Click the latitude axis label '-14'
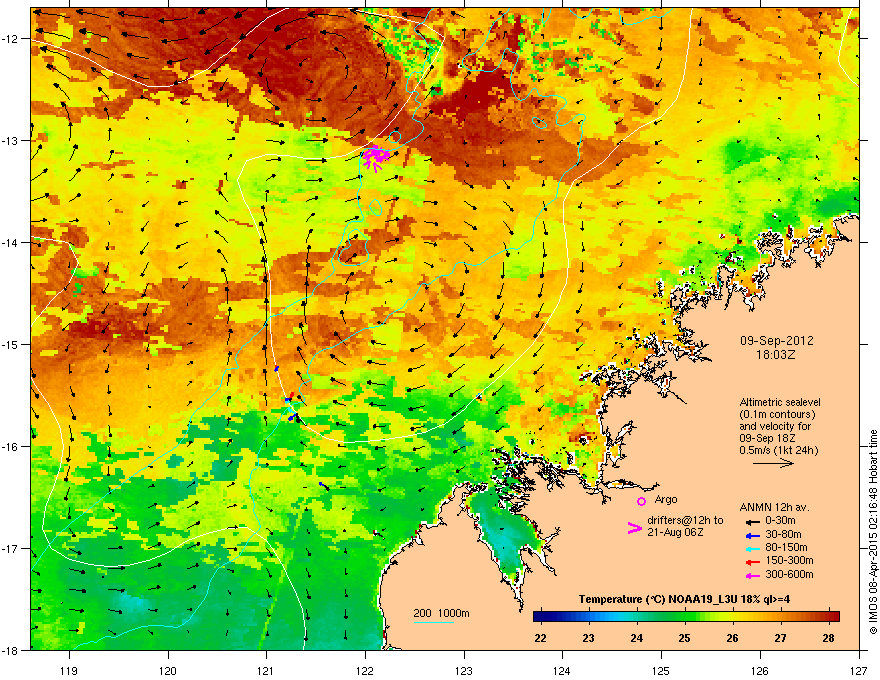 pos(11,242)
